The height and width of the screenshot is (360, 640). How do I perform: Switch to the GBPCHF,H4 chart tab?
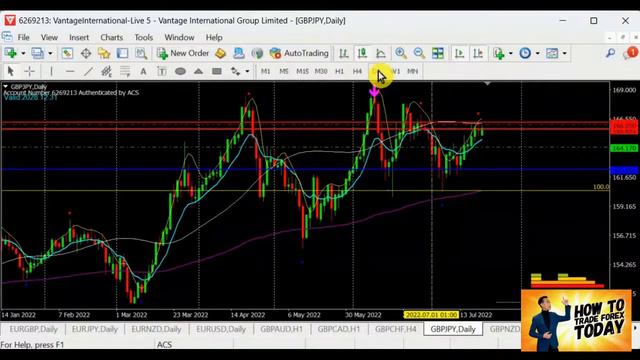(396, 329)
